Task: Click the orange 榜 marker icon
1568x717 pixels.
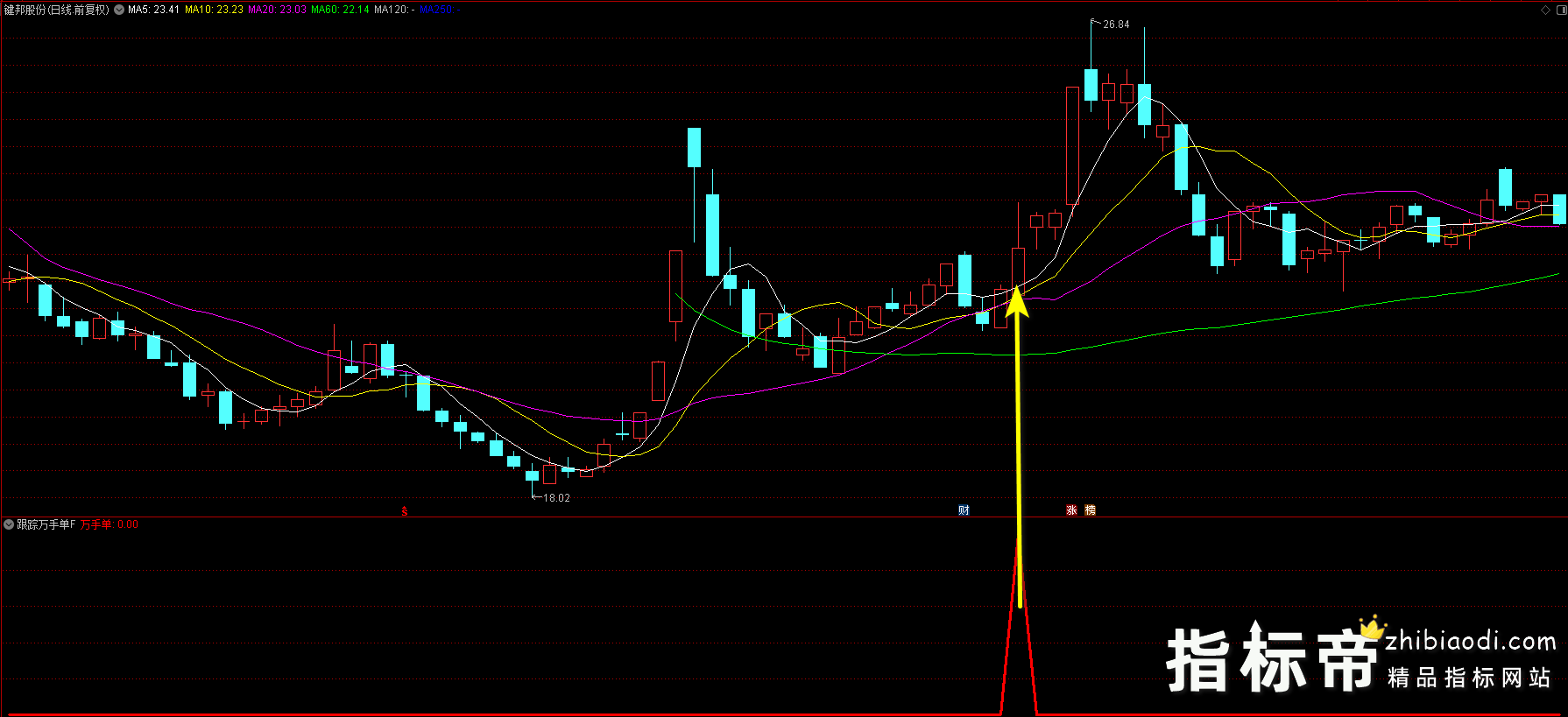Action: (1090, 510)
